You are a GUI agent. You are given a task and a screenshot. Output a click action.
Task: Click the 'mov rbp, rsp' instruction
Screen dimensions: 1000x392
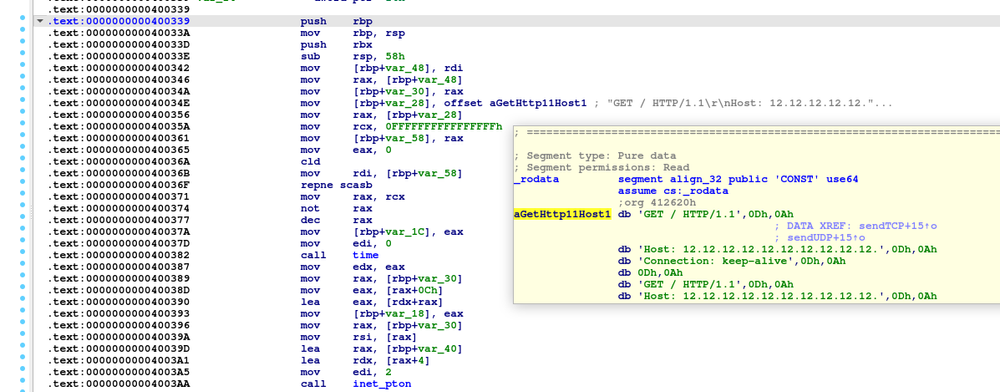point(353,33)
